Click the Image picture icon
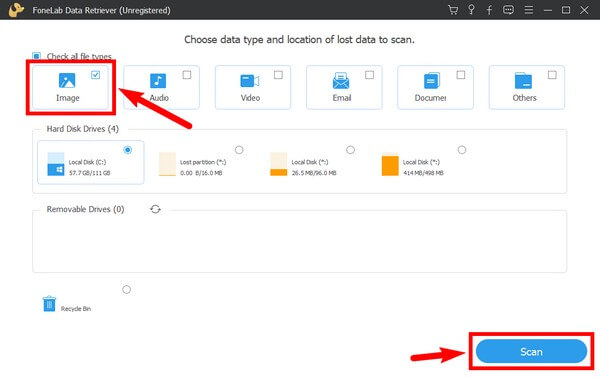Screen dimensions: 600x378 [67, 81]
